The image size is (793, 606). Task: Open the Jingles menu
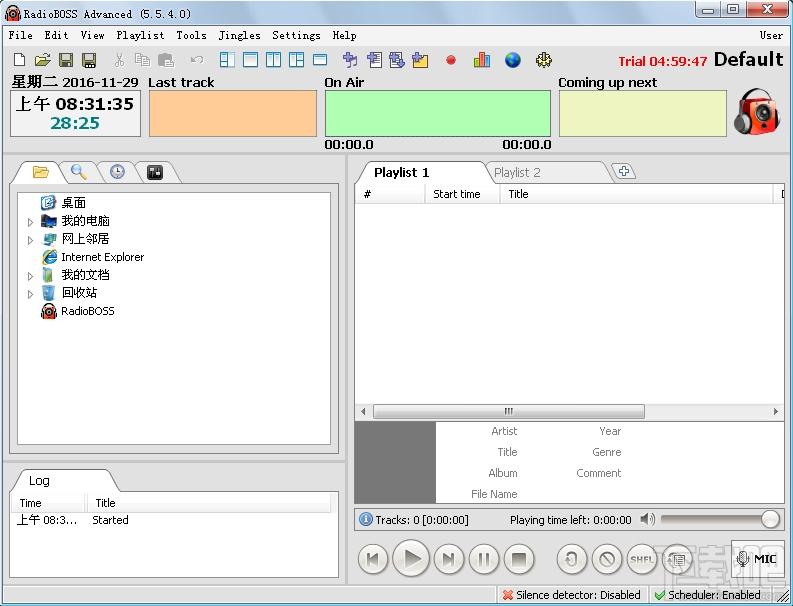point(240,35)
